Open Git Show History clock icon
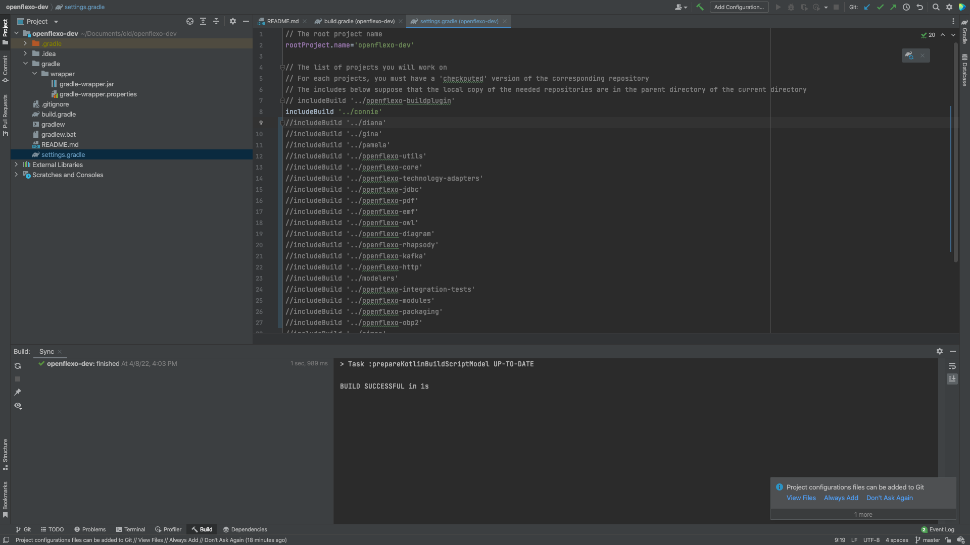 [906, 7]
